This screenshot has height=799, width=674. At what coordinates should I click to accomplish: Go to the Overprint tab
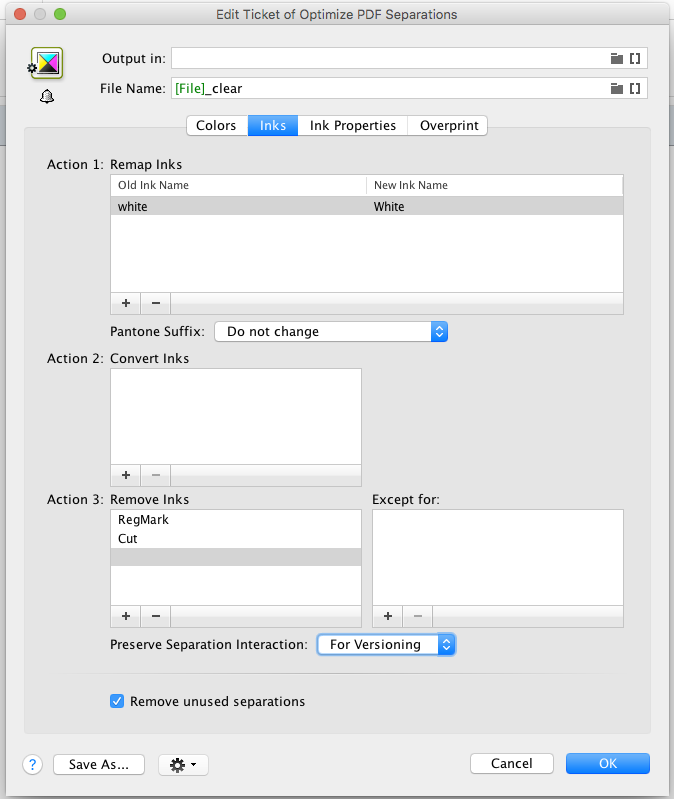coord(448,126)
